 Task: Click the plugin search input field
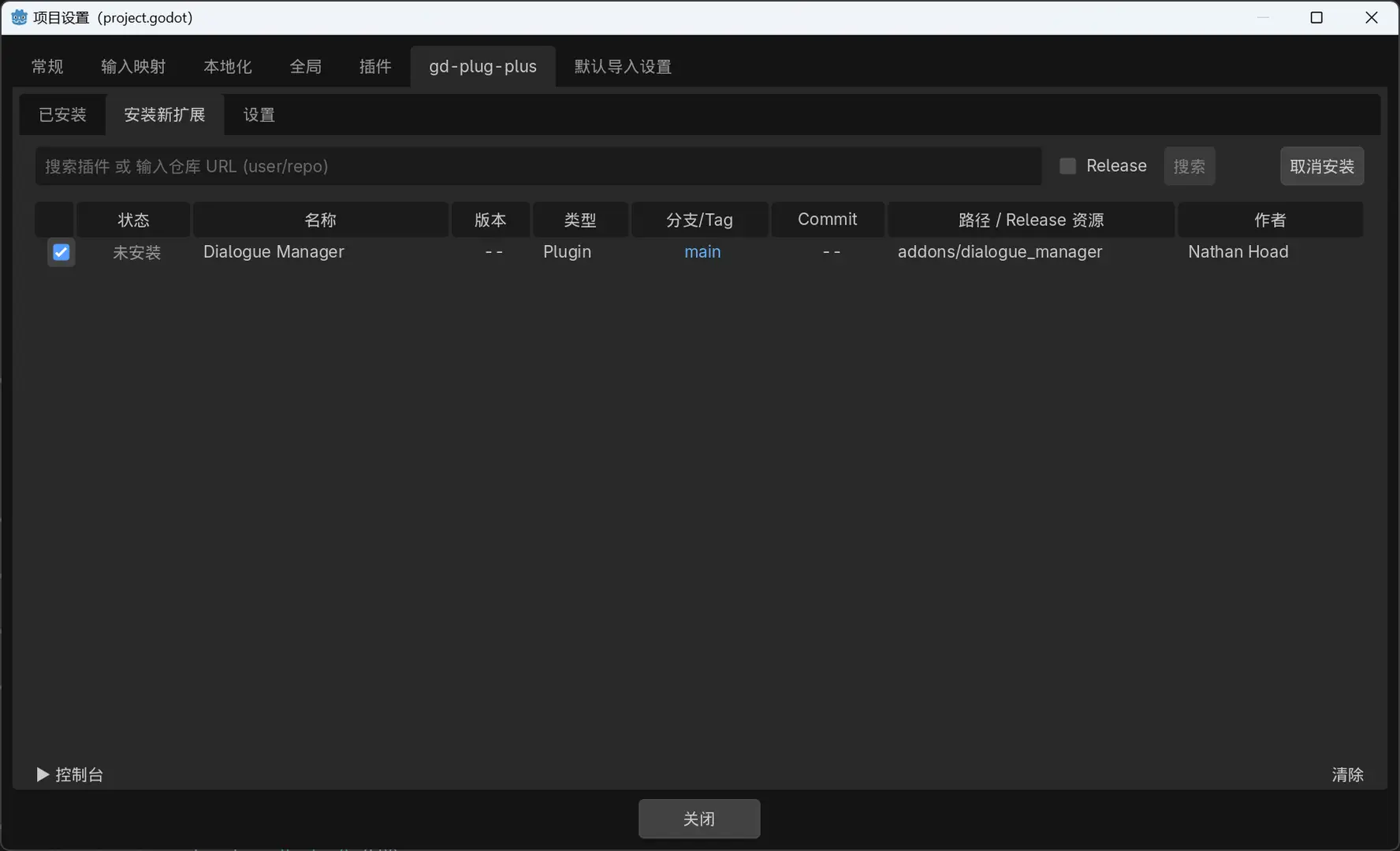538,166
